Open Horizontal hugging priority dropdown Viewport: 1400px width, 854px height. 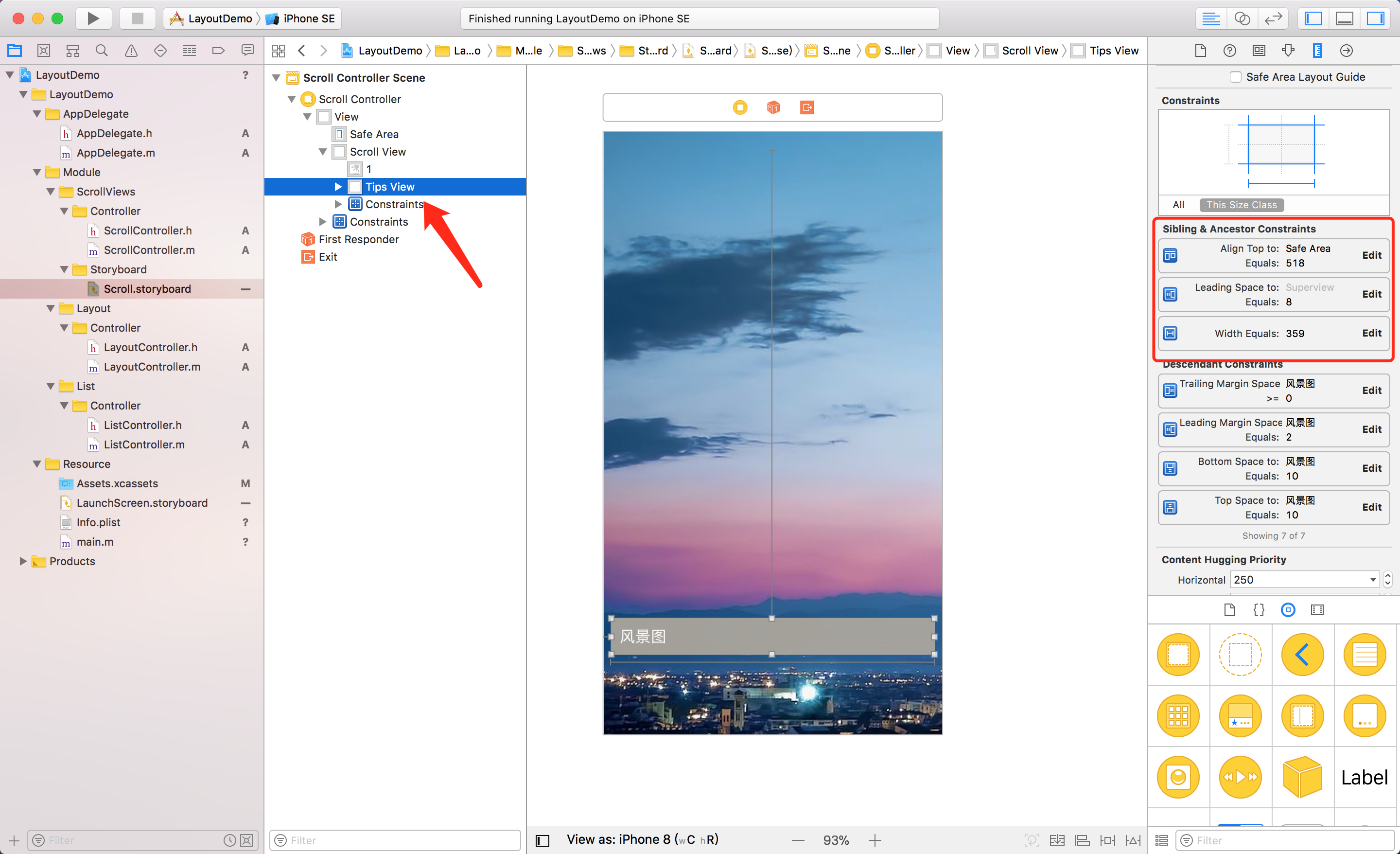tap(1373, 579)
